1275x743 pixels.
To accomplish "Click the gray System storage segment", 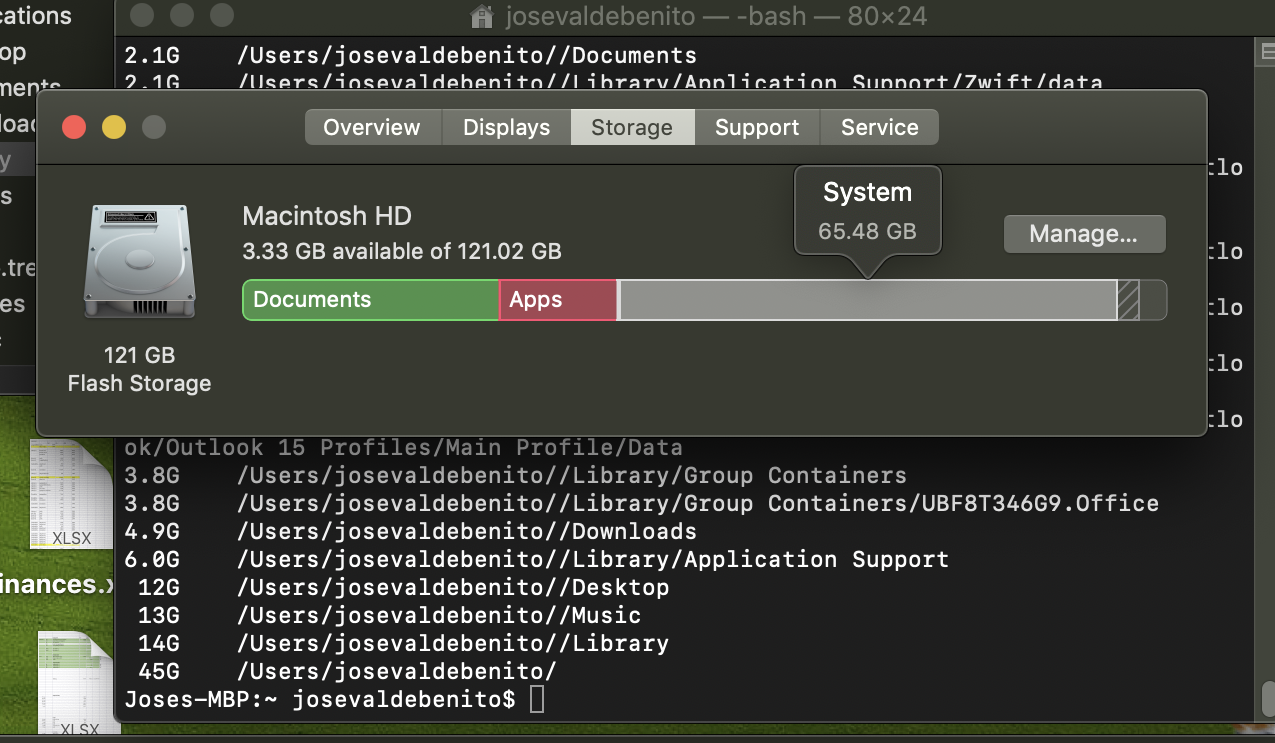I will pos(868,300).
